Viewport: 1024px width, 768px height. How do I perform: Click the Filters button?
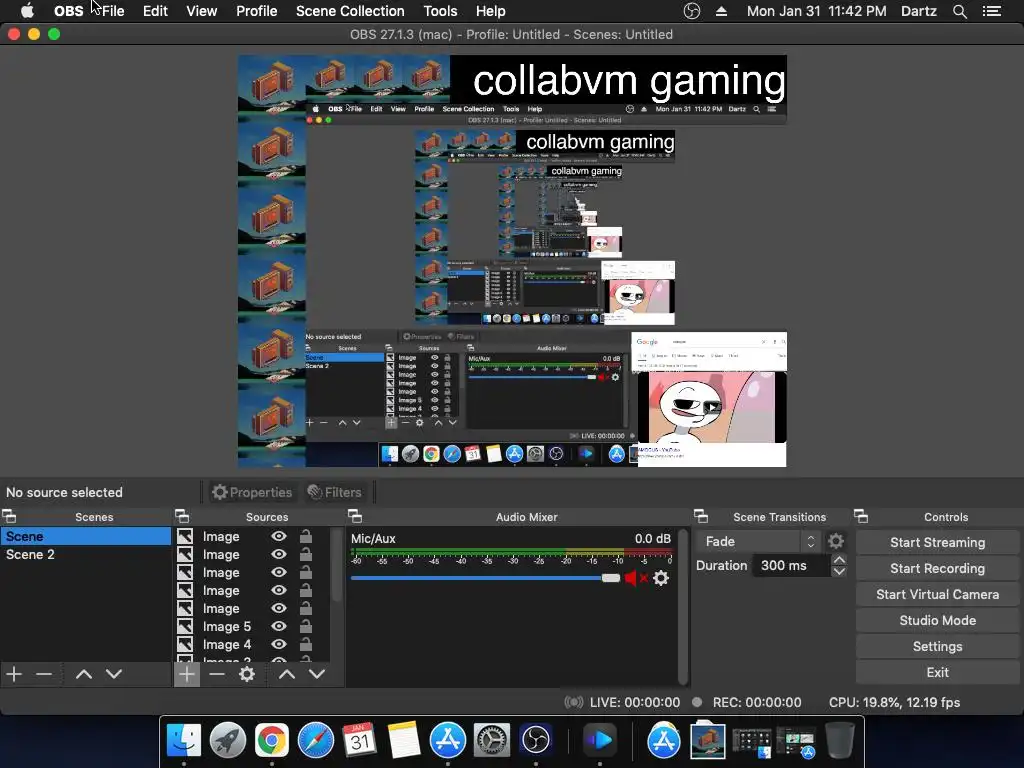[334, 492]
